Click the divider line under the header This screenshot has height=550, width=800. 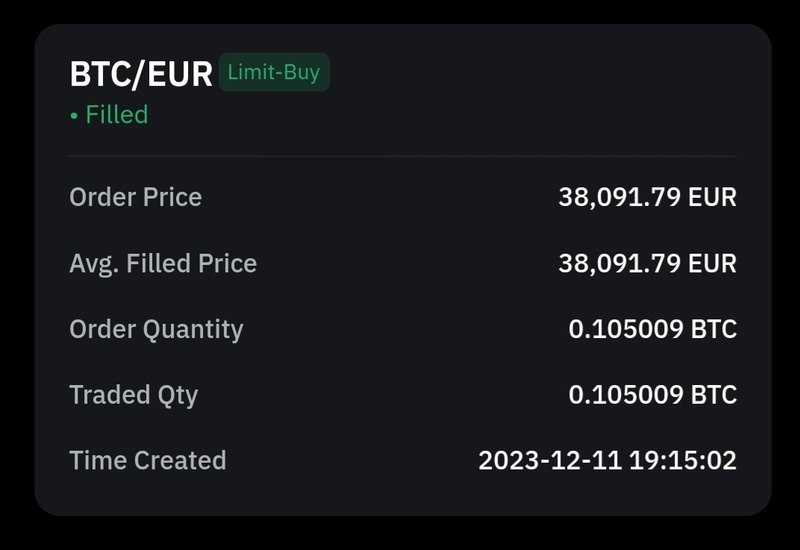click(x=403, y=156)
